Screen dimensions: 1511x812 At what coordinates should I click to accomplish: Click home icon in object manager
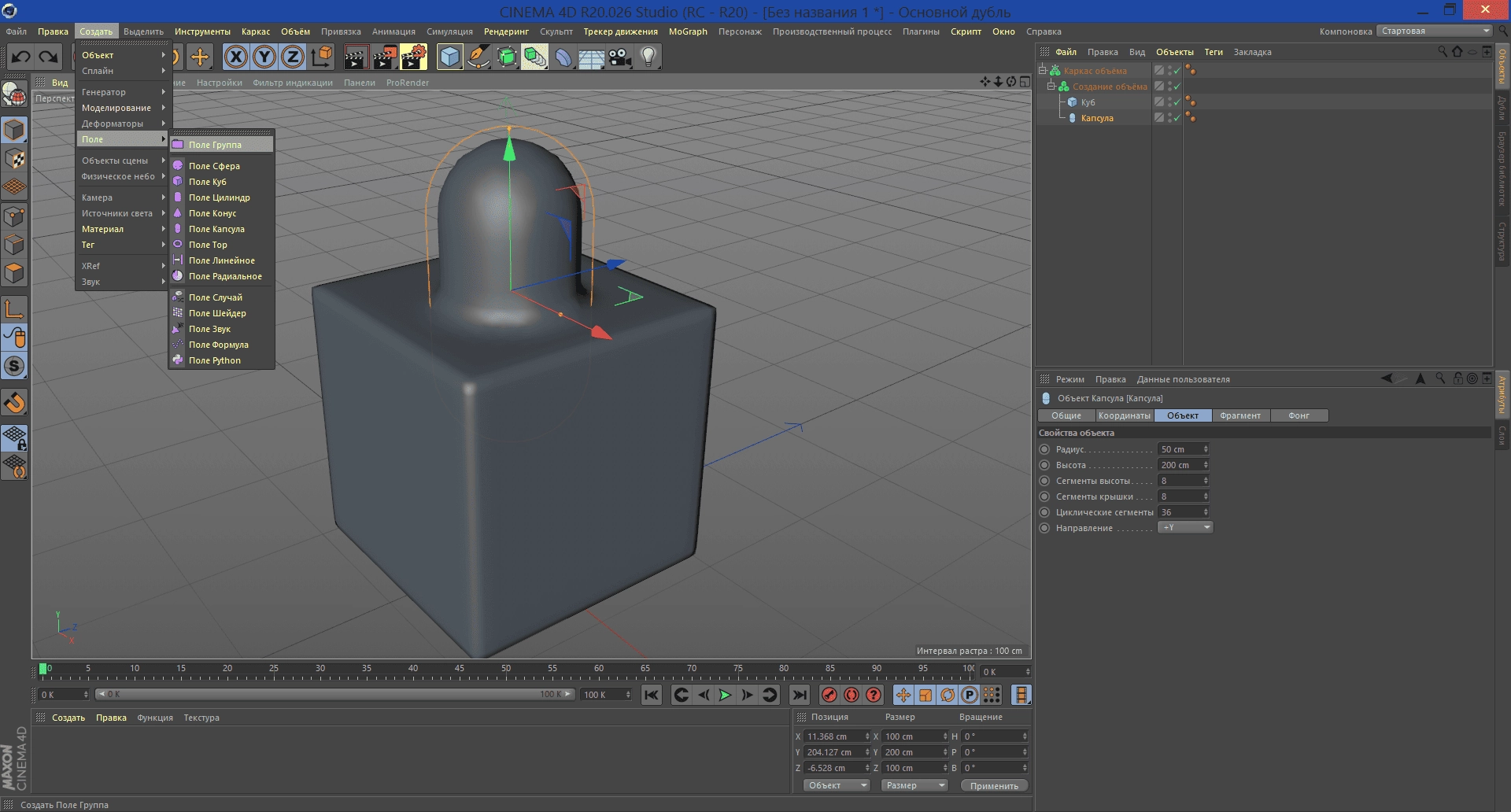(x=1457, y=52)
